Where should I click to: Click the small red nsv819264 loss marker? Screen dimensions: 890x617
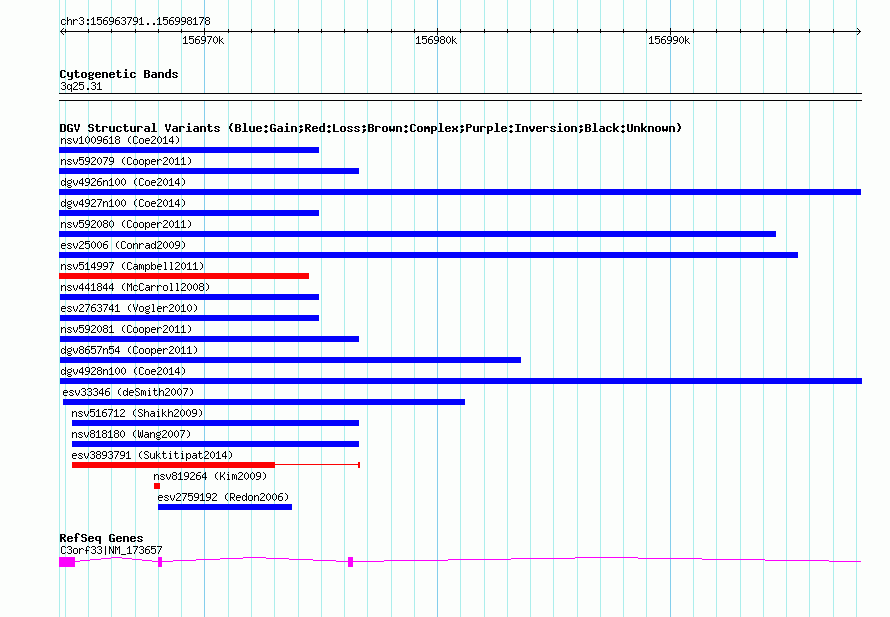point(157,486)
